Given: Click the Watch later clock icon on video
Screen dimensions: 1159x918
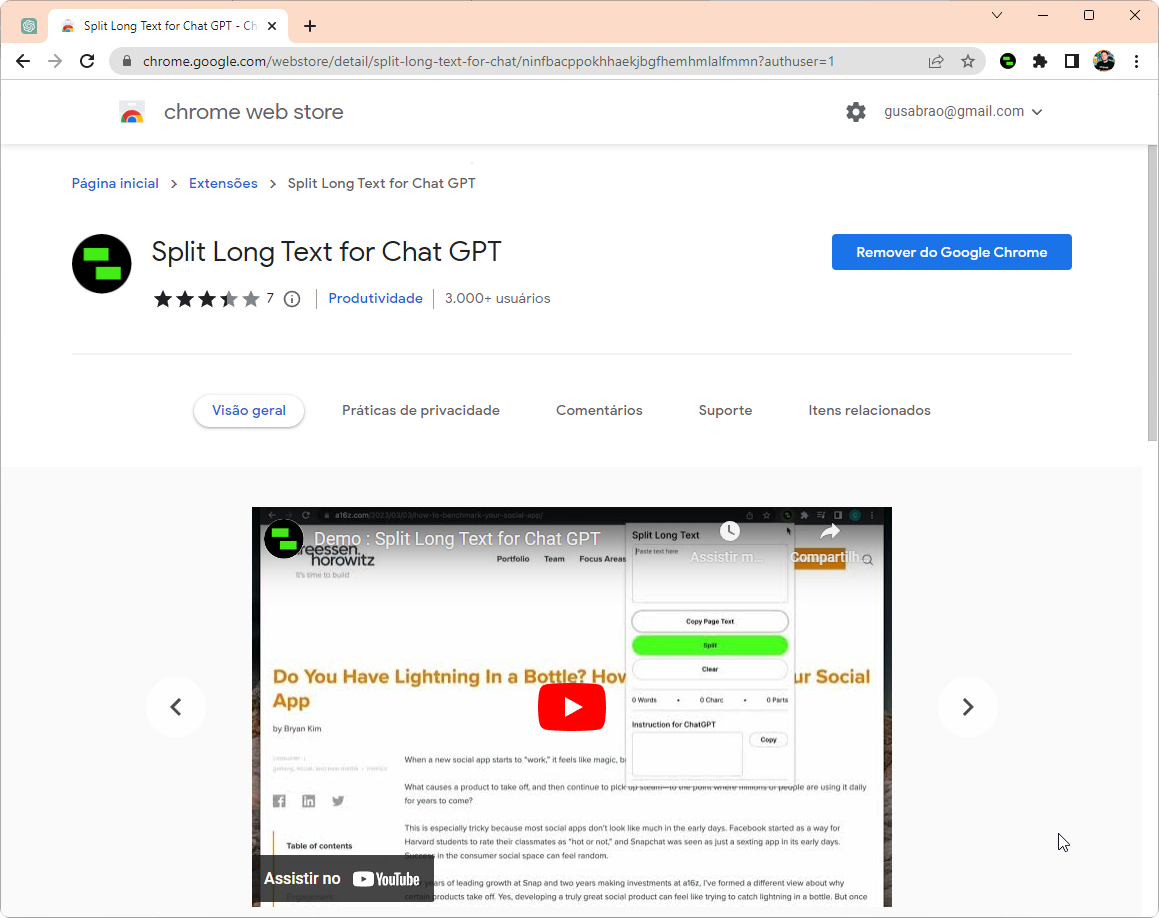Looking at the screenshot, I should pos(730,531).
